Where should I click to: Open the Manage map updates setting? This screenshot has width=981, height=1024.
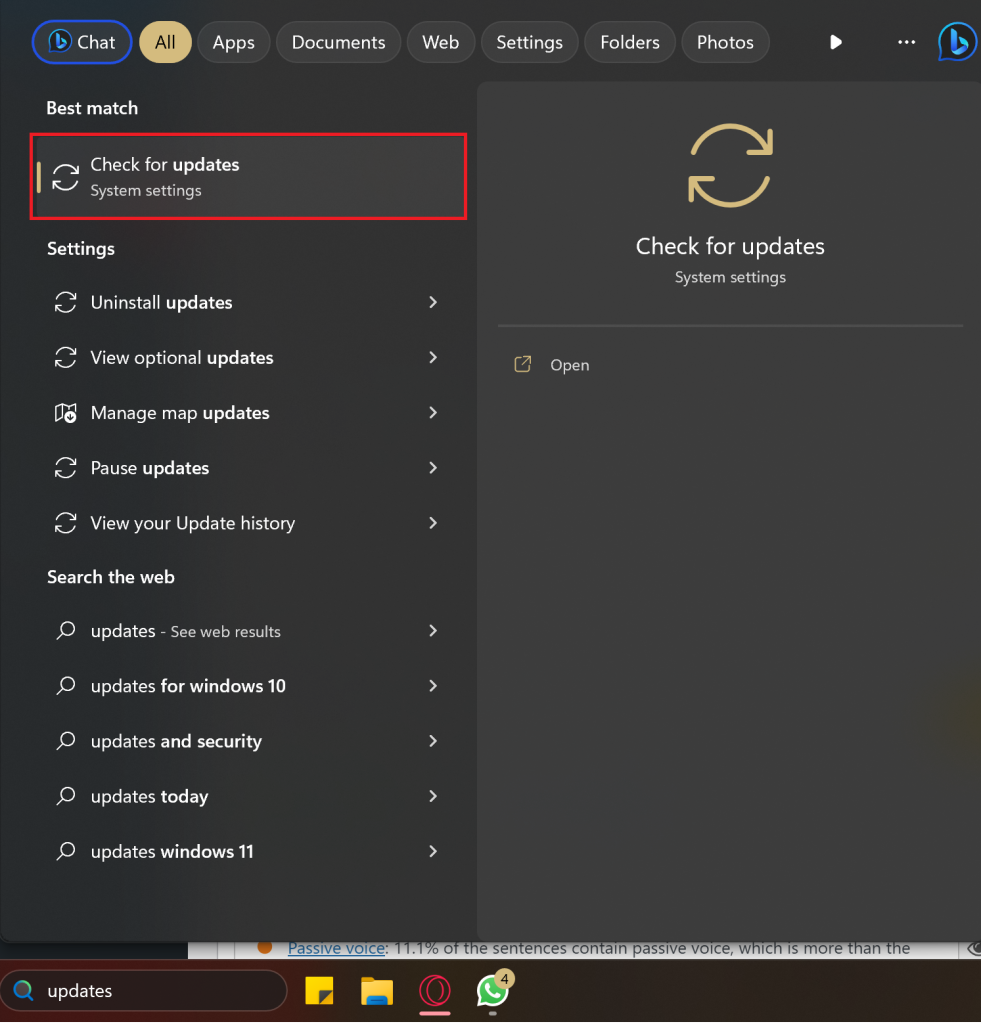point(180,413)
